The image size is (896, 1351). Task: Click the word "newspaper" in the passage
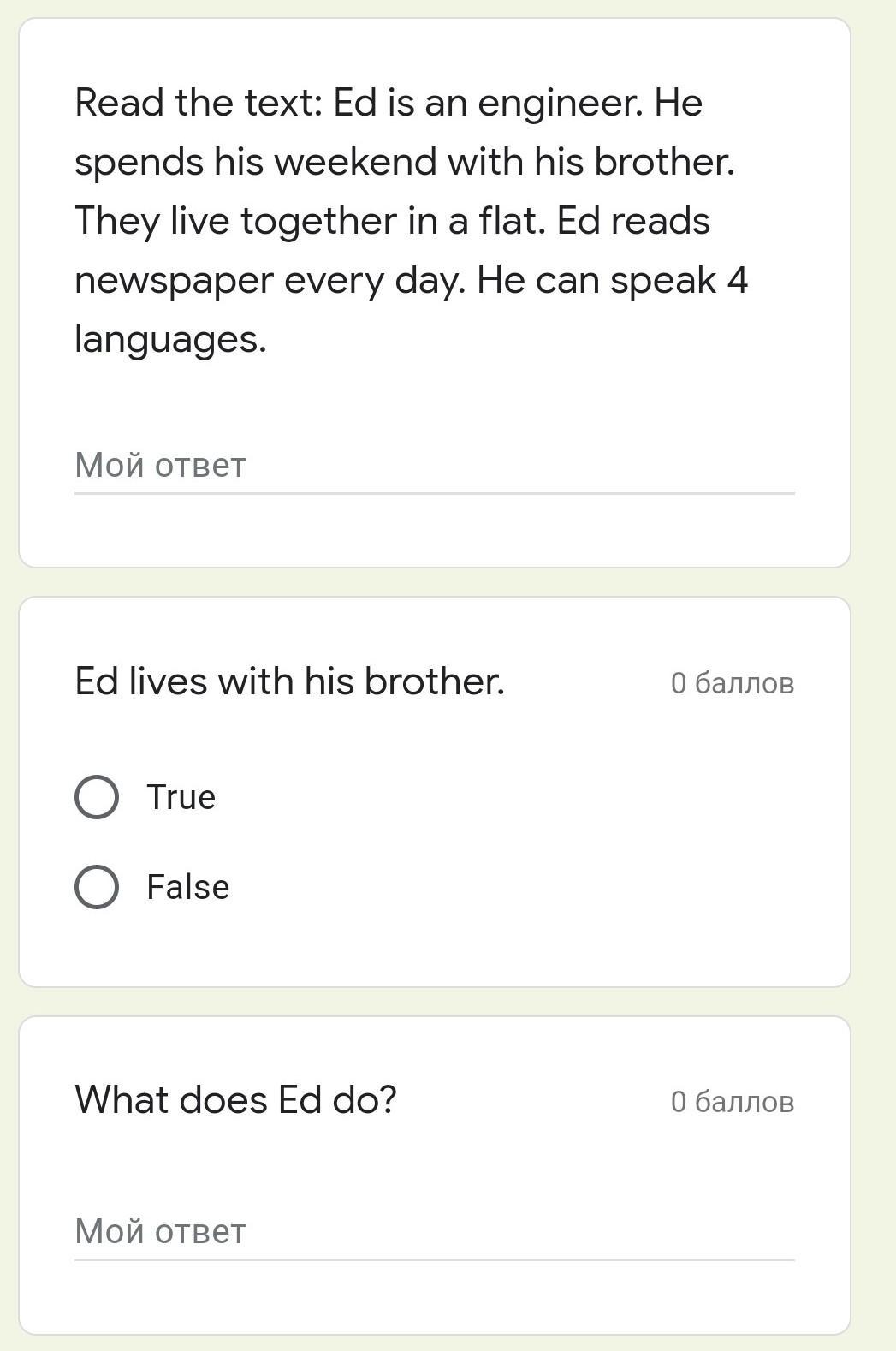(174, 281)
